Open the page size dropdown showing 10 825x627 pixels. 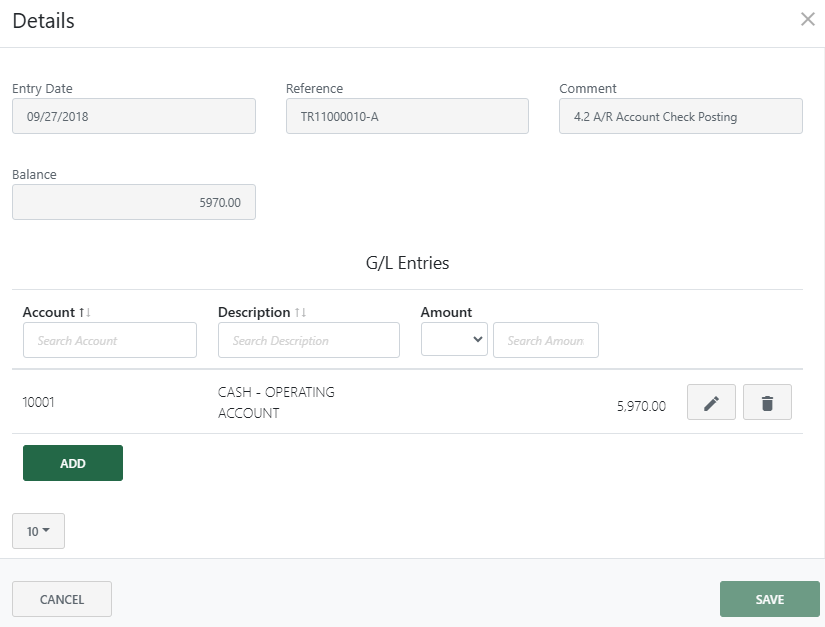click(x=37, y=531)
